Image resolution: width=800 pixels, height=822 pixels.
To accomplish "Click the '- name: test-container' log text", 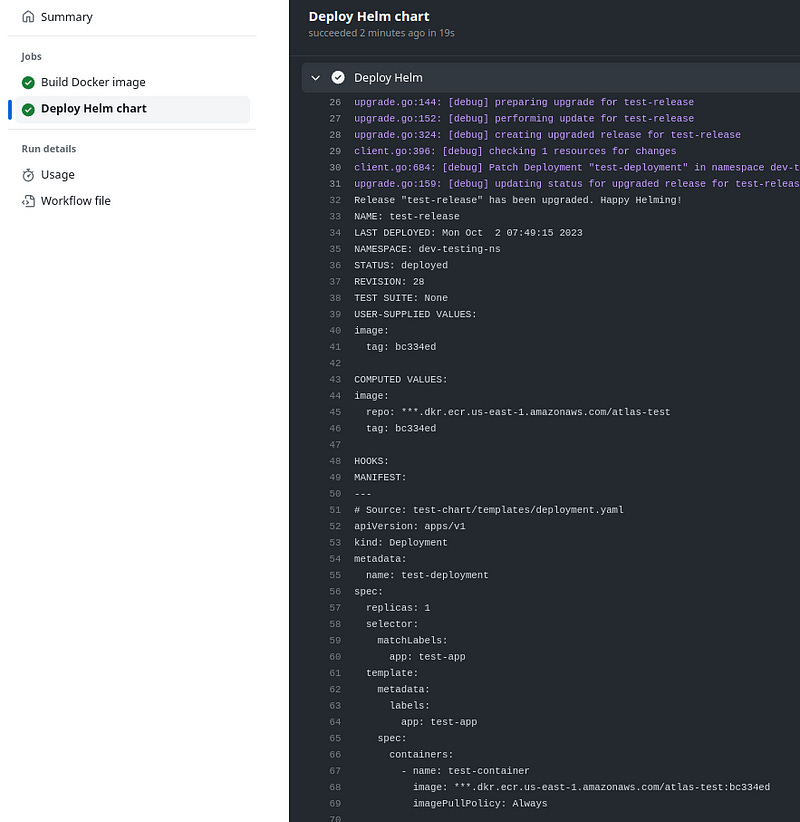I will point(465,771).
